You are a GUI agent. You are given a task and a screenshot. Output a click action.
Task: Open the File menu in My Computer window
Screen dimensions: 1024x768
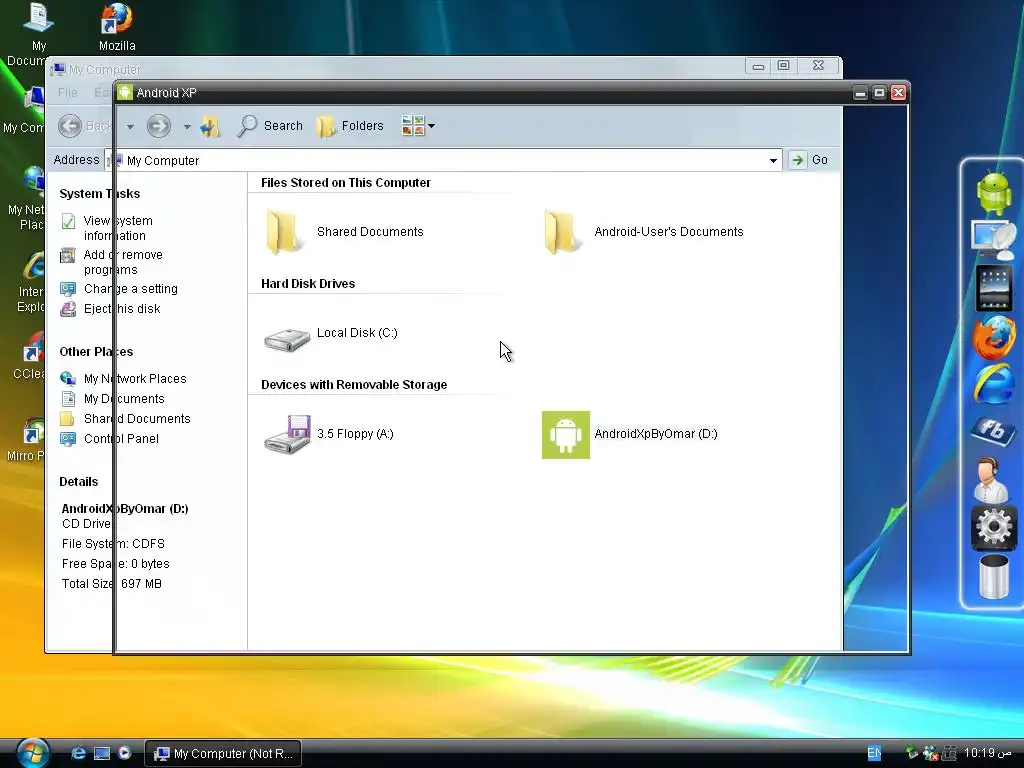(x=67, y=93)
